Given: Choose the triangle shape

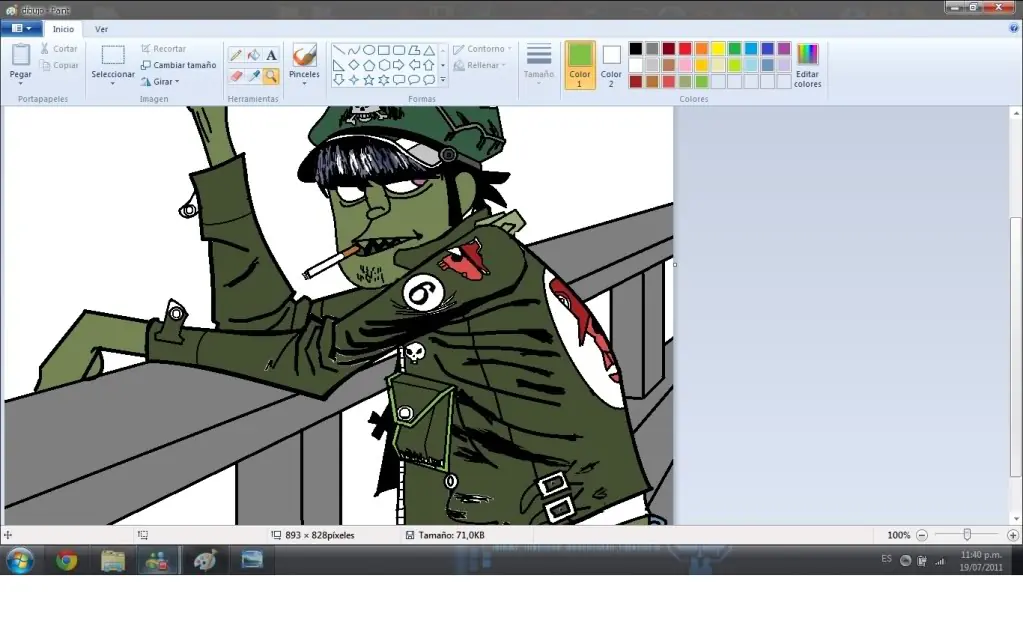Looking at the screenshot, I should click(x=429, y=50).
